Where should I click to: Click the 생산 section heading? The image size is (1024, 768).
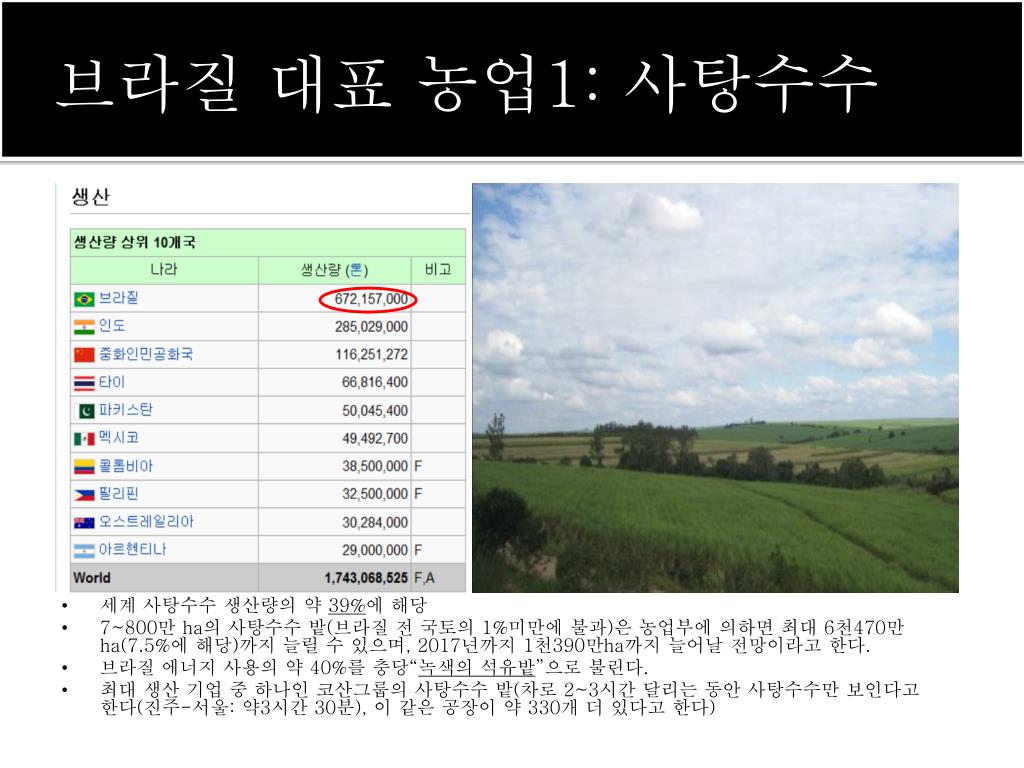(x=91, y=196)
